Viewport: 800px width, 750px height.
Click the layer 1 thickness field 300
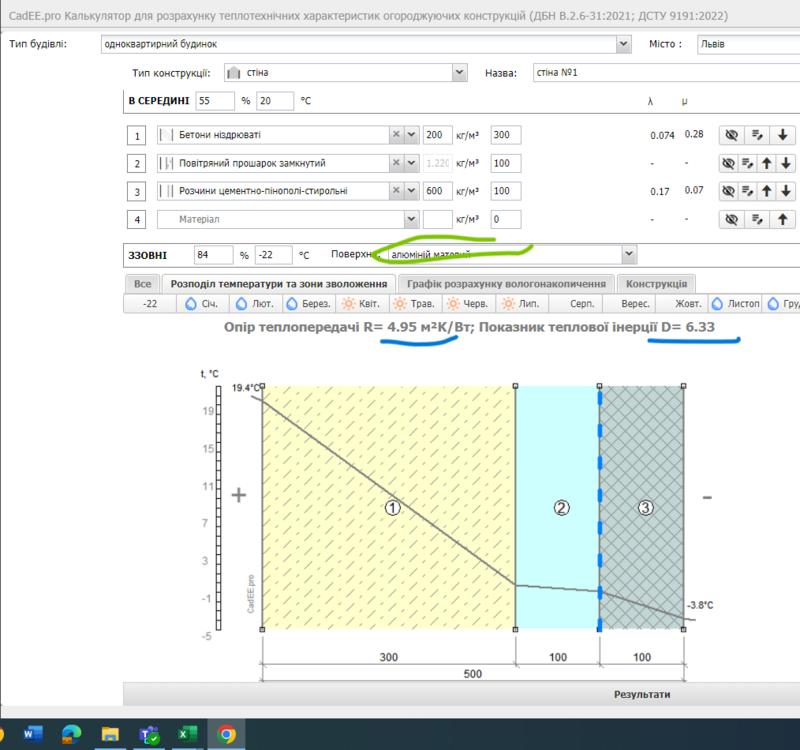[506, 135]
